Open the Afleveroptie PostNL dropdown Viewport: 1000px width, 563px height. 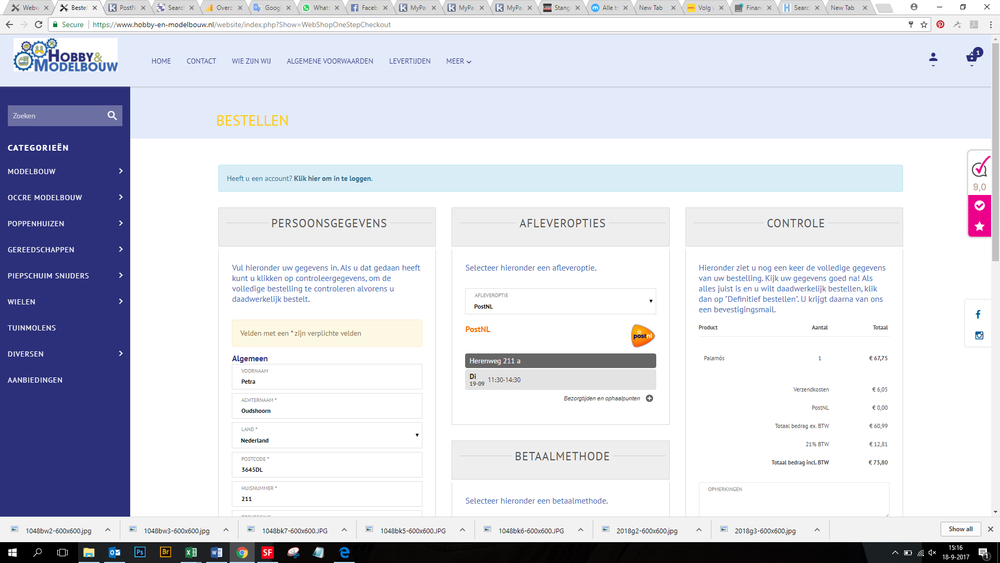tap(560, 301)
